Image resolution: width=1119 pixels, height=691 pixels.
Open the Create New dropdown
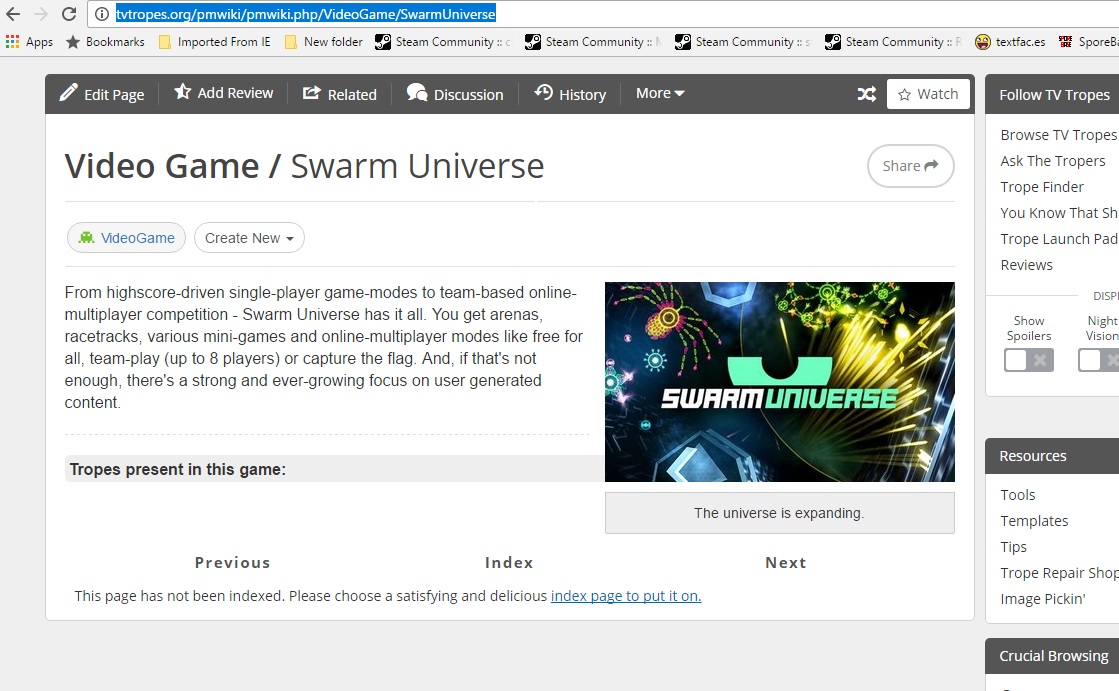pyautogui.click(x=249, y=238)
